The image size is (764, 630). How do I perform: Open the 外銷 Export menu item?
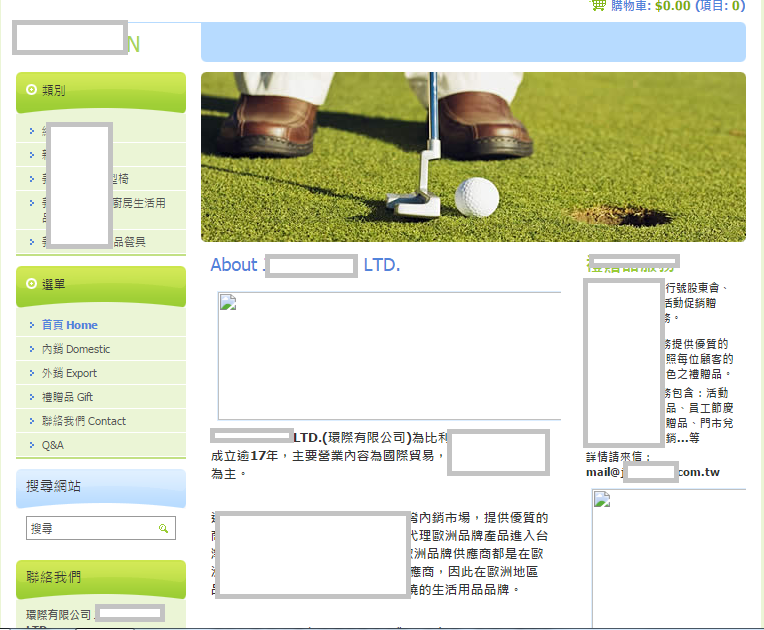[x=69, y=373]
